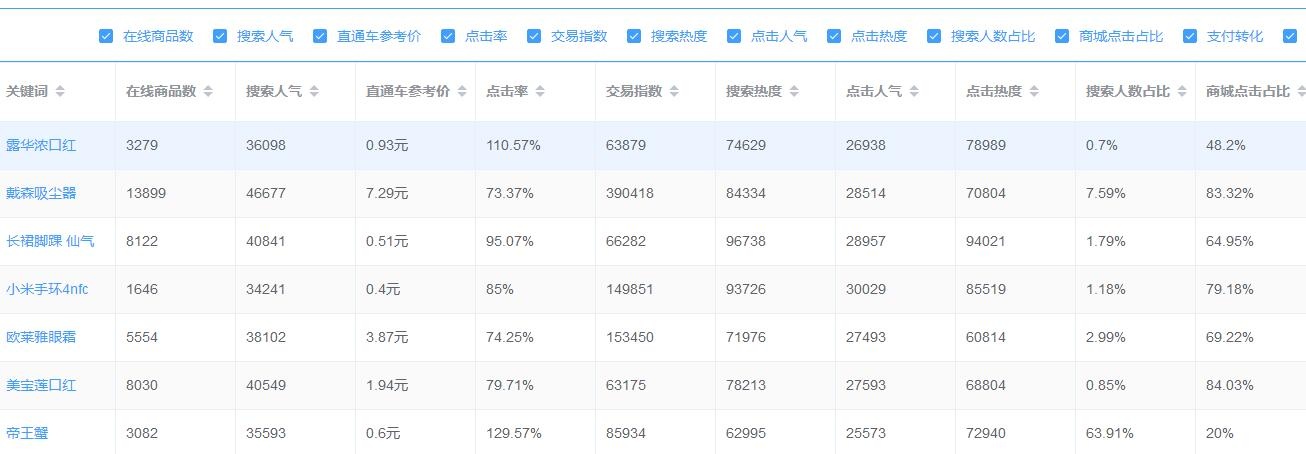Select cell value 153450

pyautogui.click(x=630, y=337)
